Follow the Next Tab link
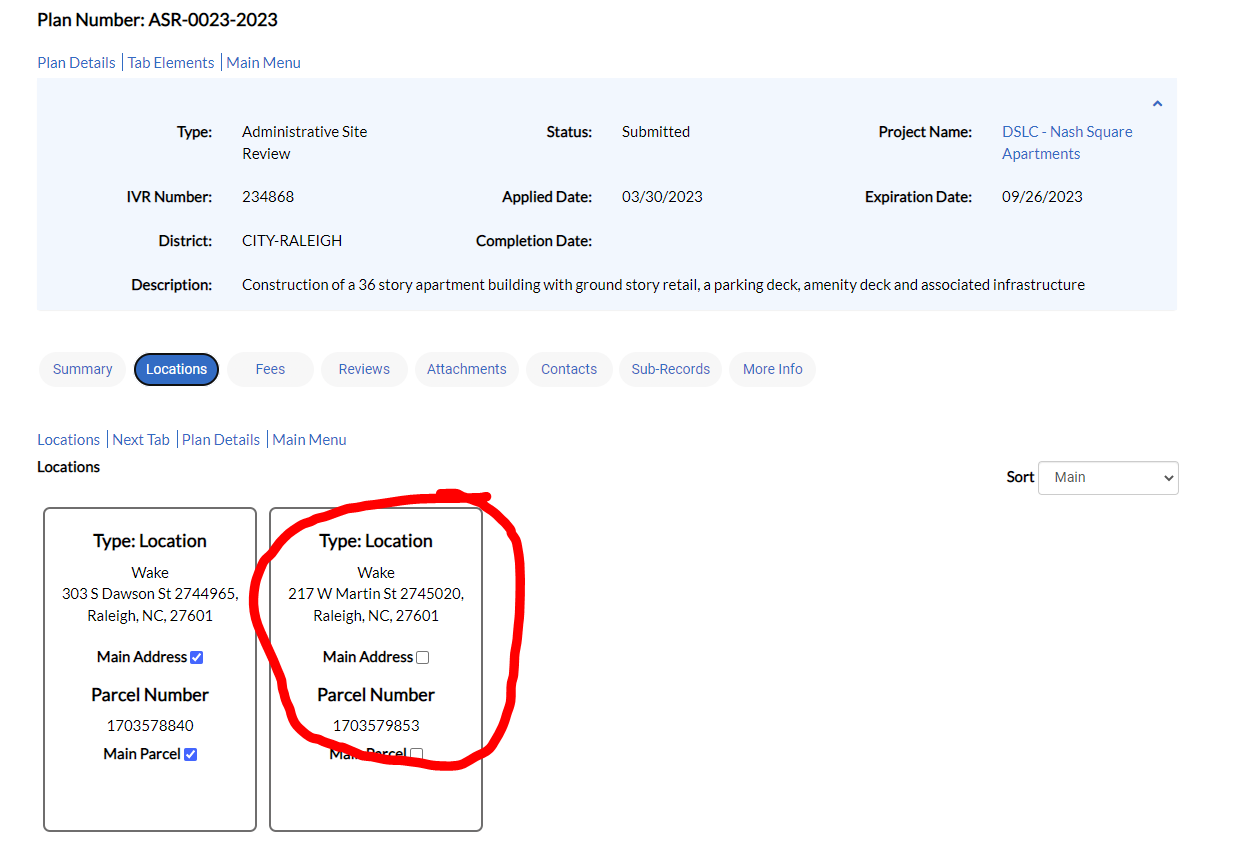 point(141,439)
